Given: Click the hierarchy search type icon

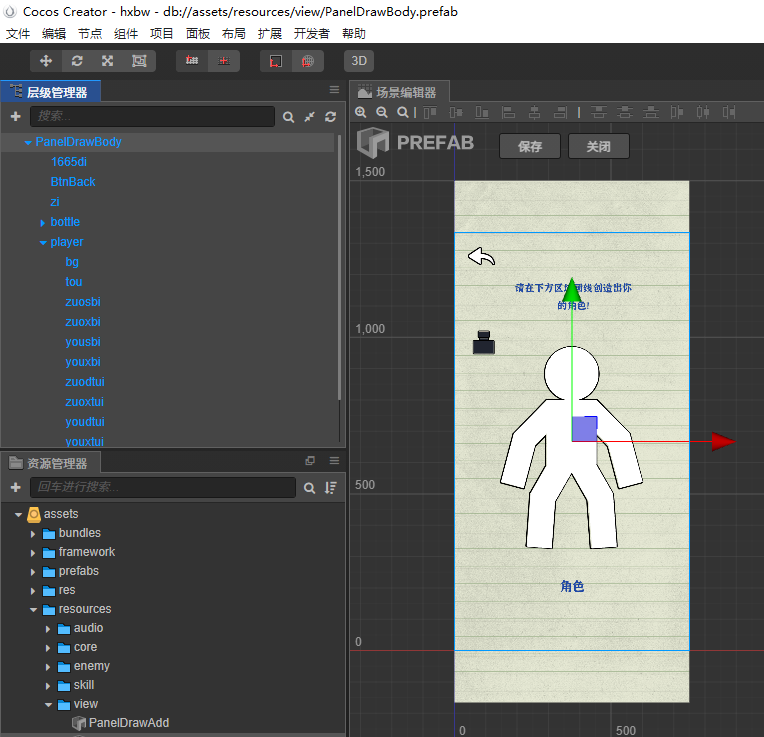Looking at the screenshot, I should pyautogui.click(x=288, y=117).
